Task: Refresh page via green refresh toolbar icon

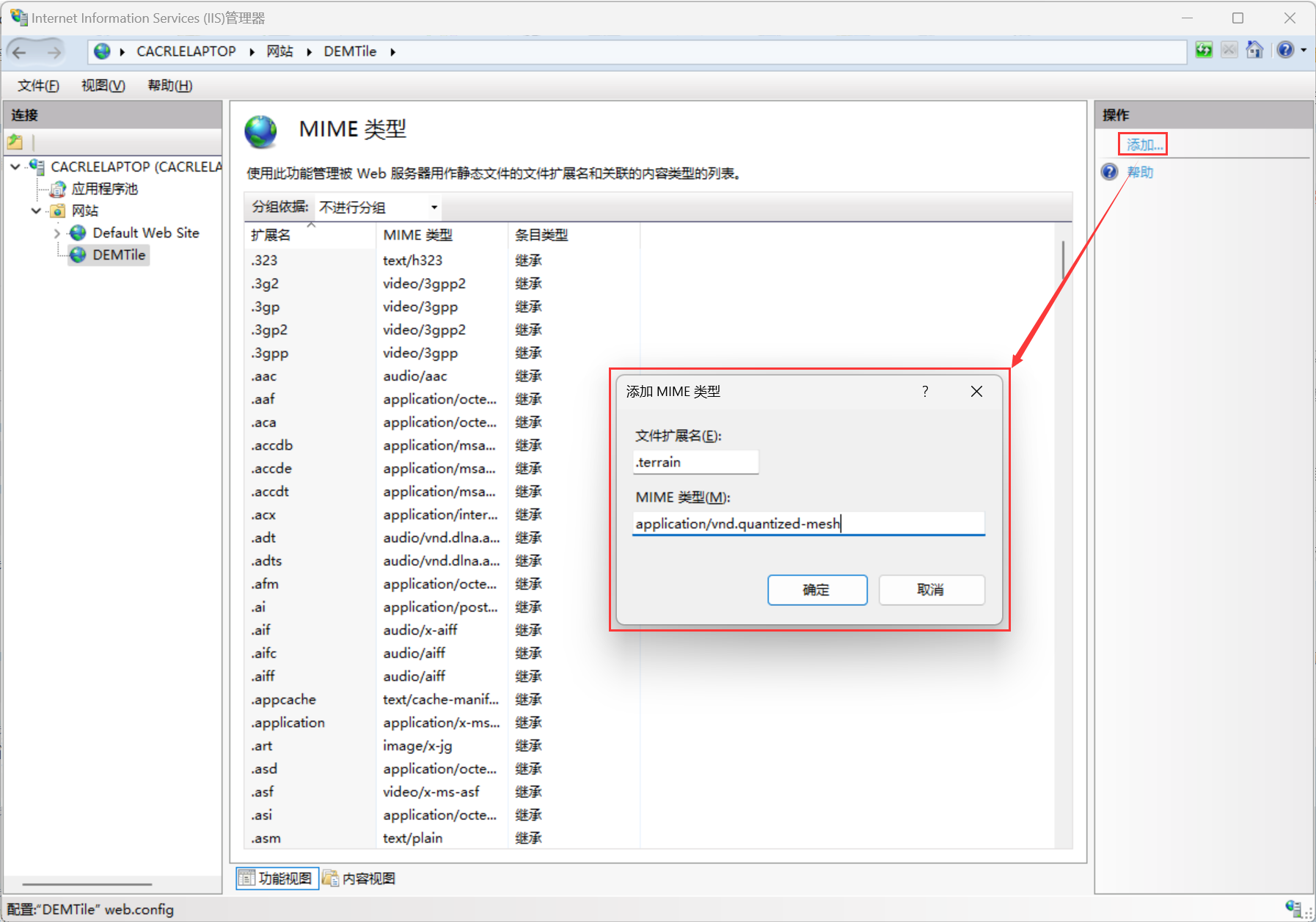Action: click(x=1204, y=50)
